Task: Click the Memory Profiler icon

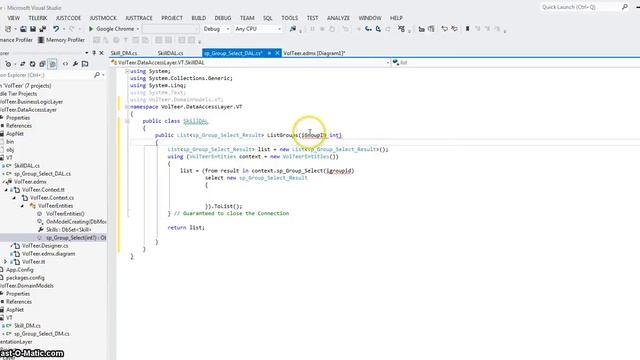Action: (41, 40)
